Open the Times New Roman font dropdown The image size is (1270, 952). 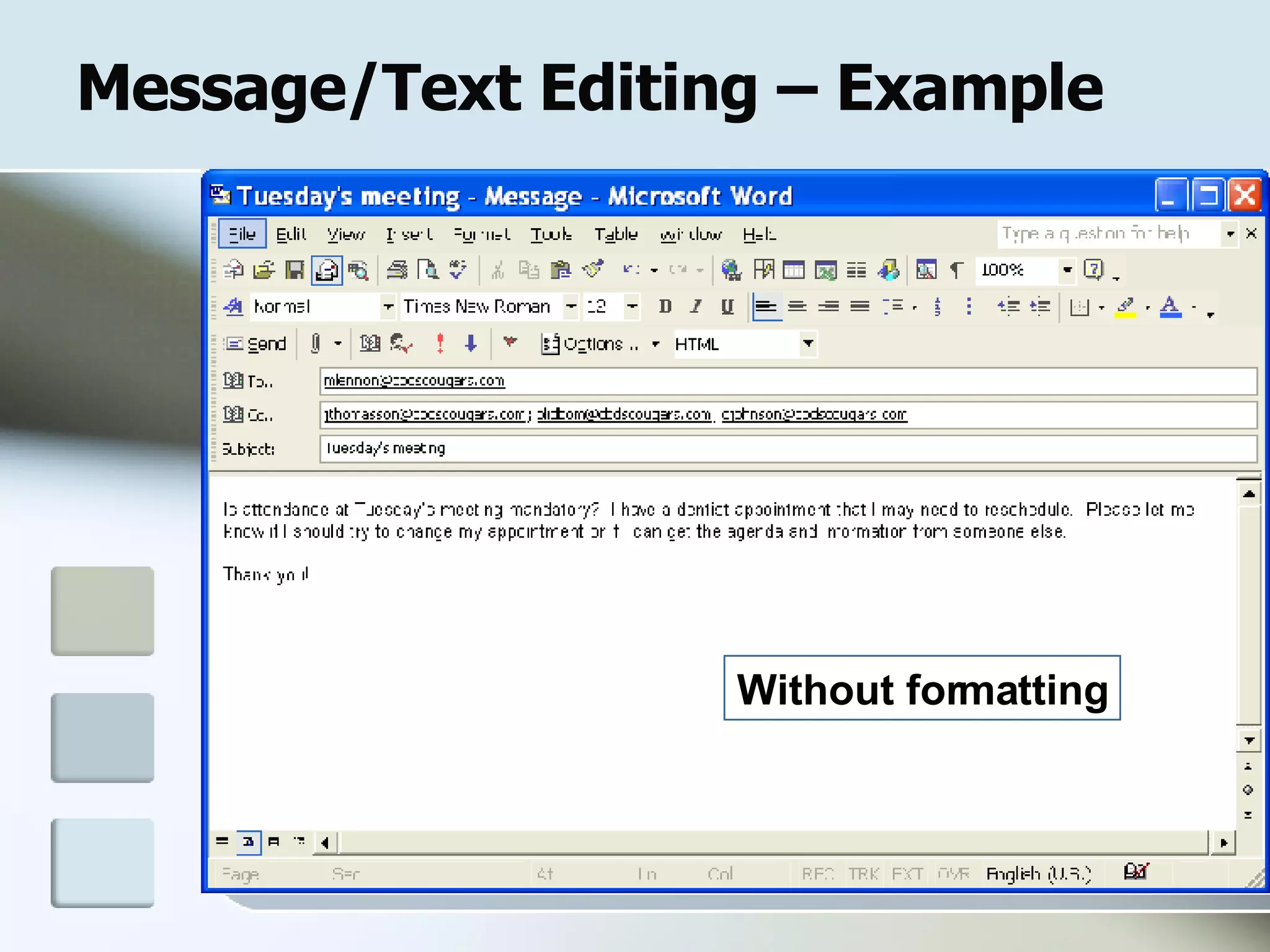(571, 307)
